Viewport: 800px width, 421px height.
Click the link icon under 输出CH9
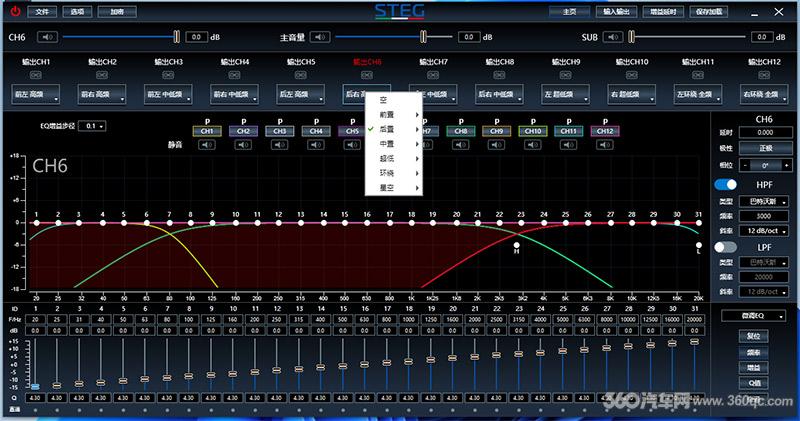pos(565,75)
